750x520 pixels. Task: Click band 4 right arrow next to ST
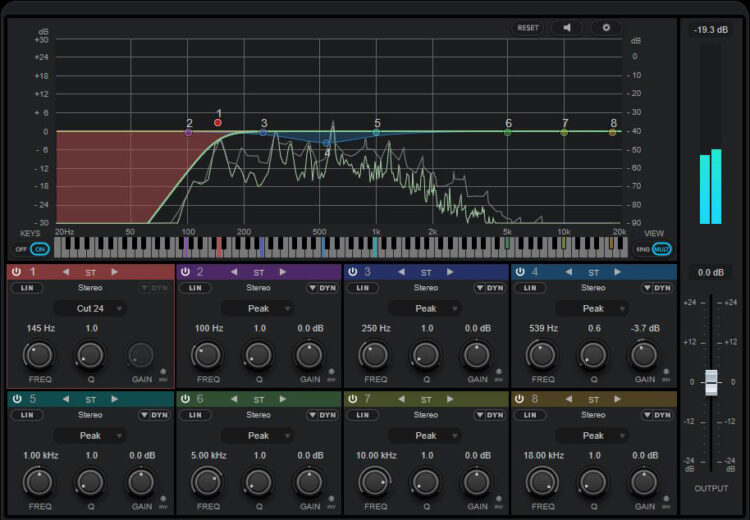[x=618, y=272]
